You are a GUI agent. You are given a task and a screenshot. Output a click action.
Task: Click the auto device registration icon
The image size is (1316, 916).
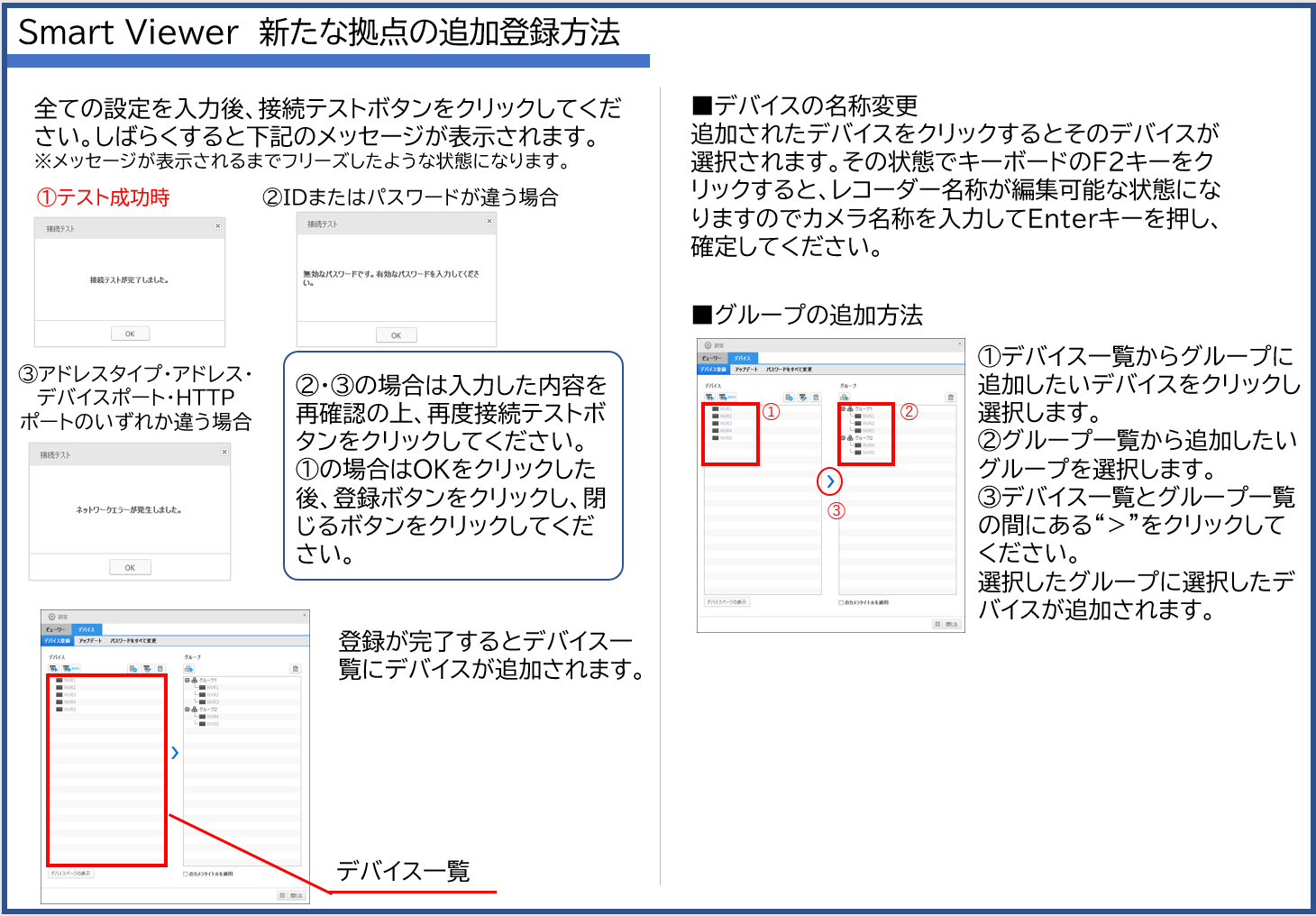point(69,667)
